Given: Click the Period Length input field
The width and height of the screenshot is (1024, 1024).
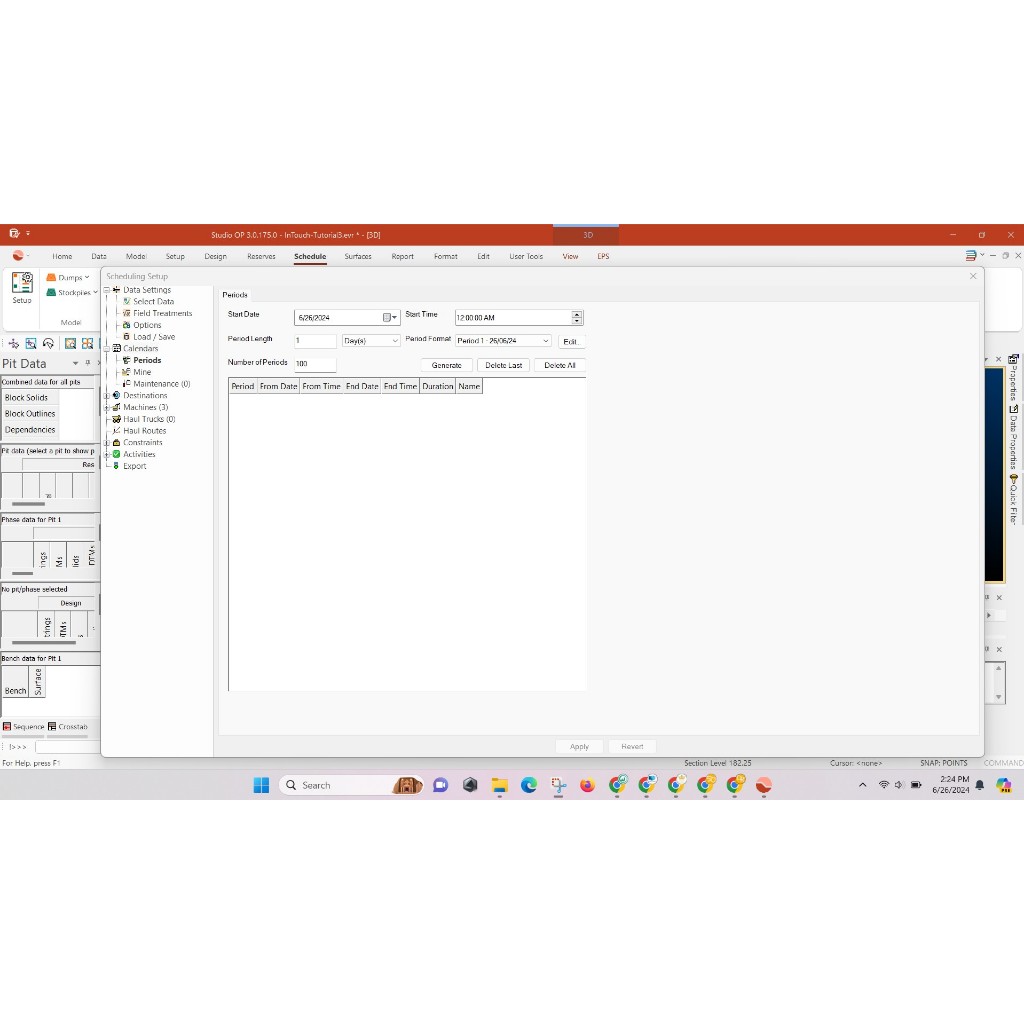Looking at the screenshot, I should click(x=315, y=341).
